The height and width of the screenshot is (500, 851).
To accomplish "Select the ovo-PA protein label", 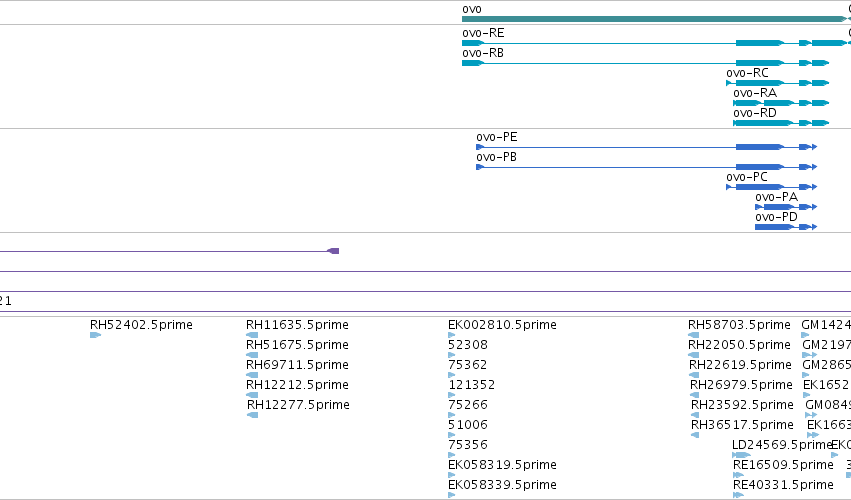I will [x=777, y=197].
